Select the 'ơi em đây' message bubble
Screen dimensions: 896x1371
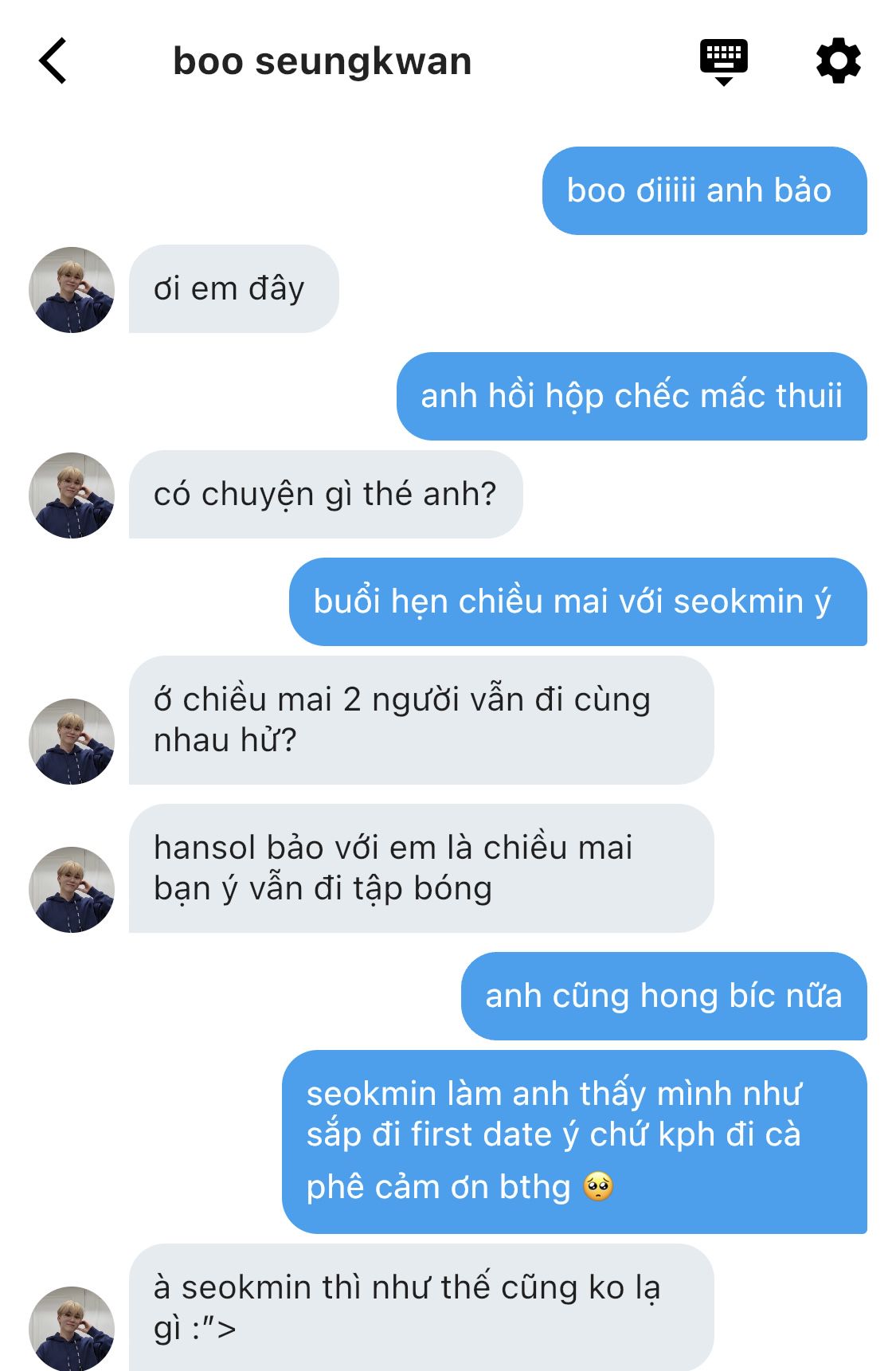coord(233,288)
